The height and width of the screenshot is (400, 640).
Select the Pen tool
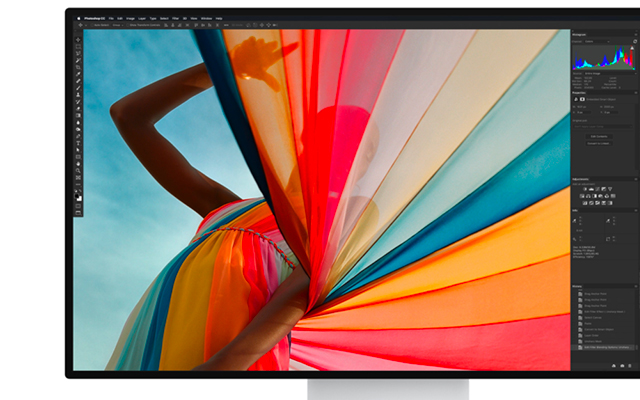tap(78, 136)
